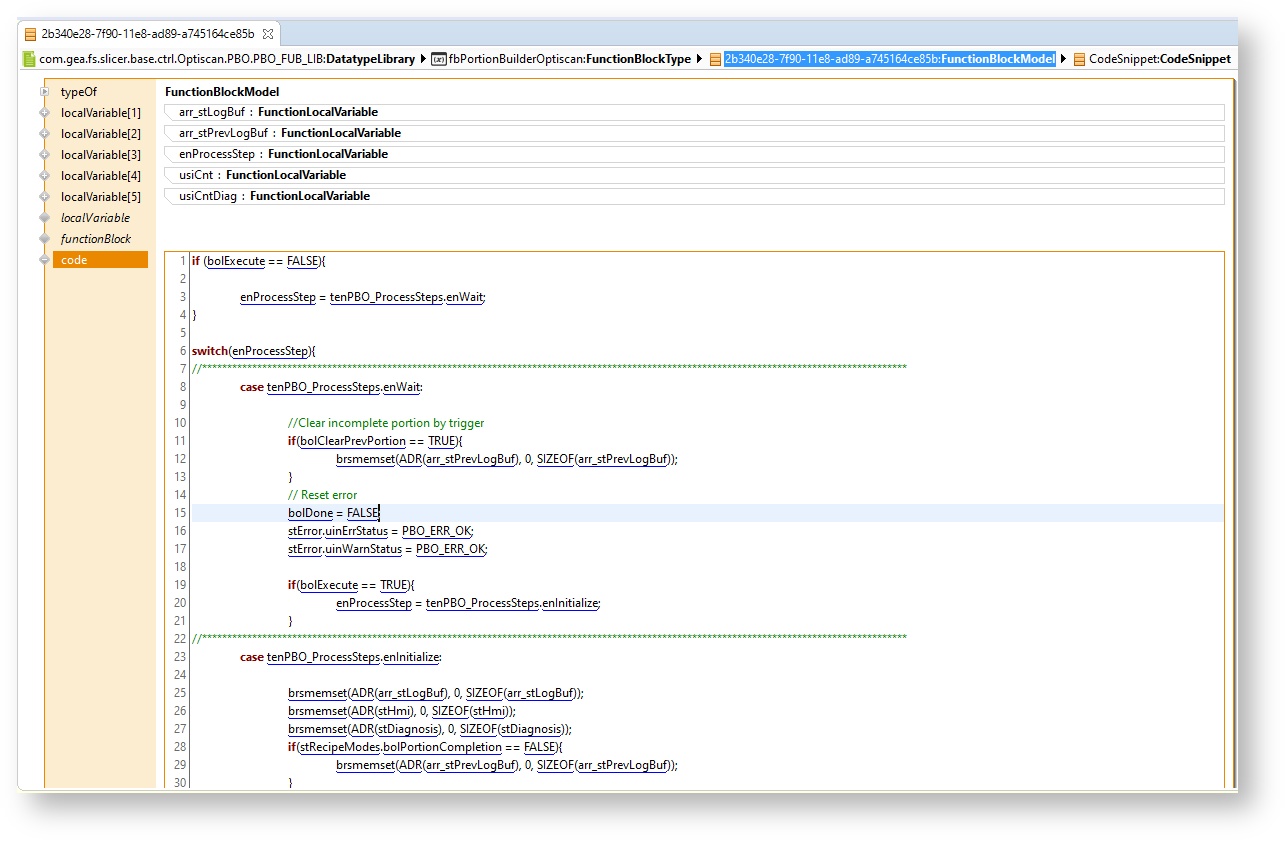This screenshot has height=841, width=1286.
Task: Close the 2b340e28 editor tab
Action: (x=268, y=33)
